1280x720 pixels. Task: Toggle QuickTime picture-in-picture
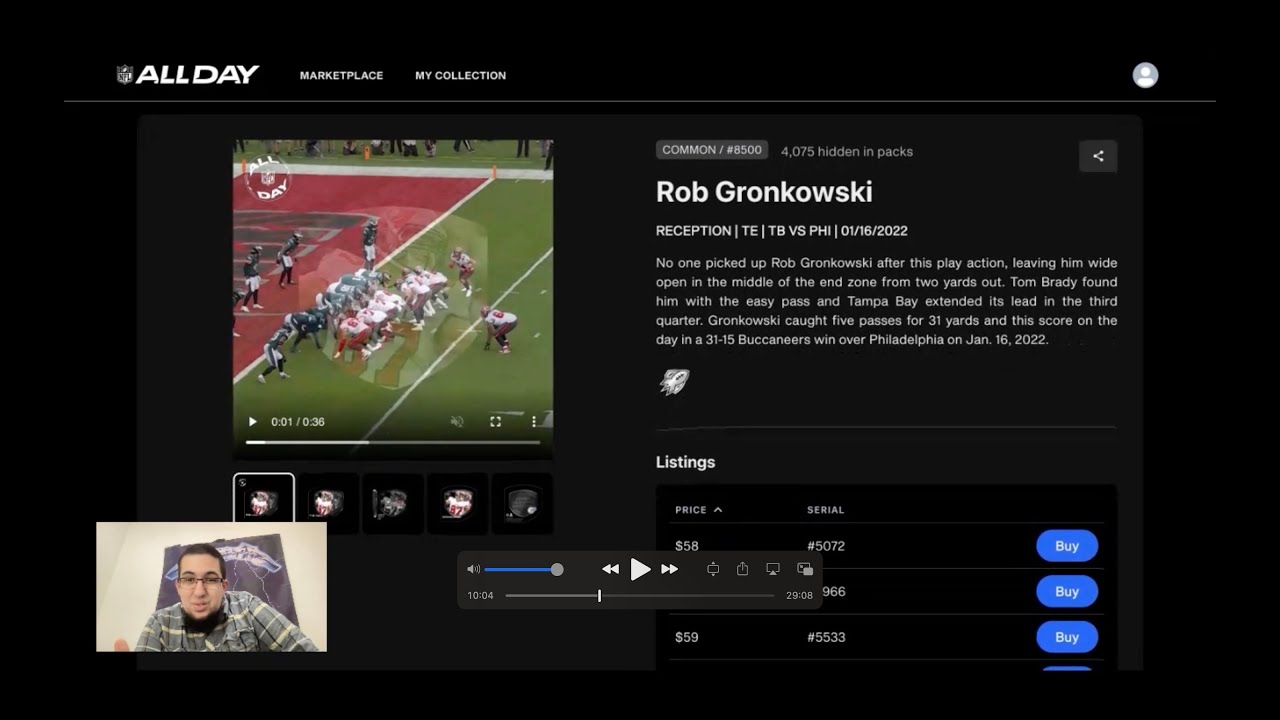[x=805, y=569]
